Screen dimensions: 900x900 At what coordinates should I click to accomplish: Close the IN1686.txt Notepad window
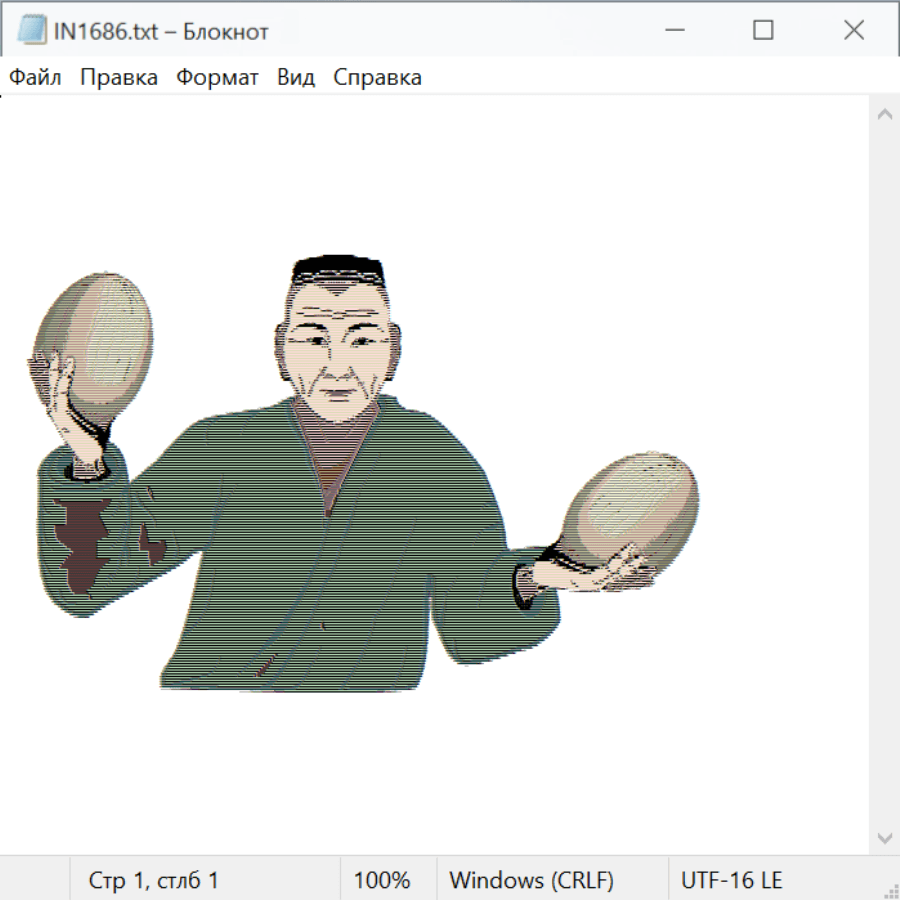[x=853, y=31]
